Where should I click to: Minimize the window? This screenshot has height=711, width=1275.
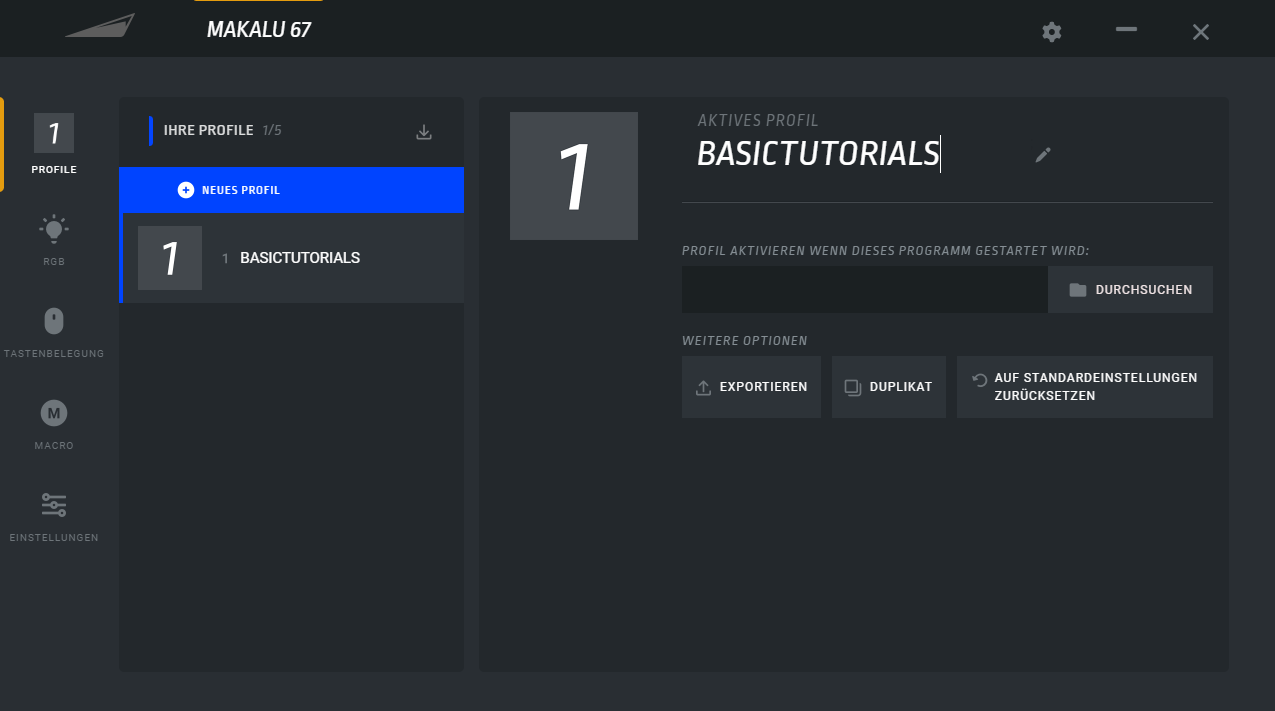[1126, 31]
